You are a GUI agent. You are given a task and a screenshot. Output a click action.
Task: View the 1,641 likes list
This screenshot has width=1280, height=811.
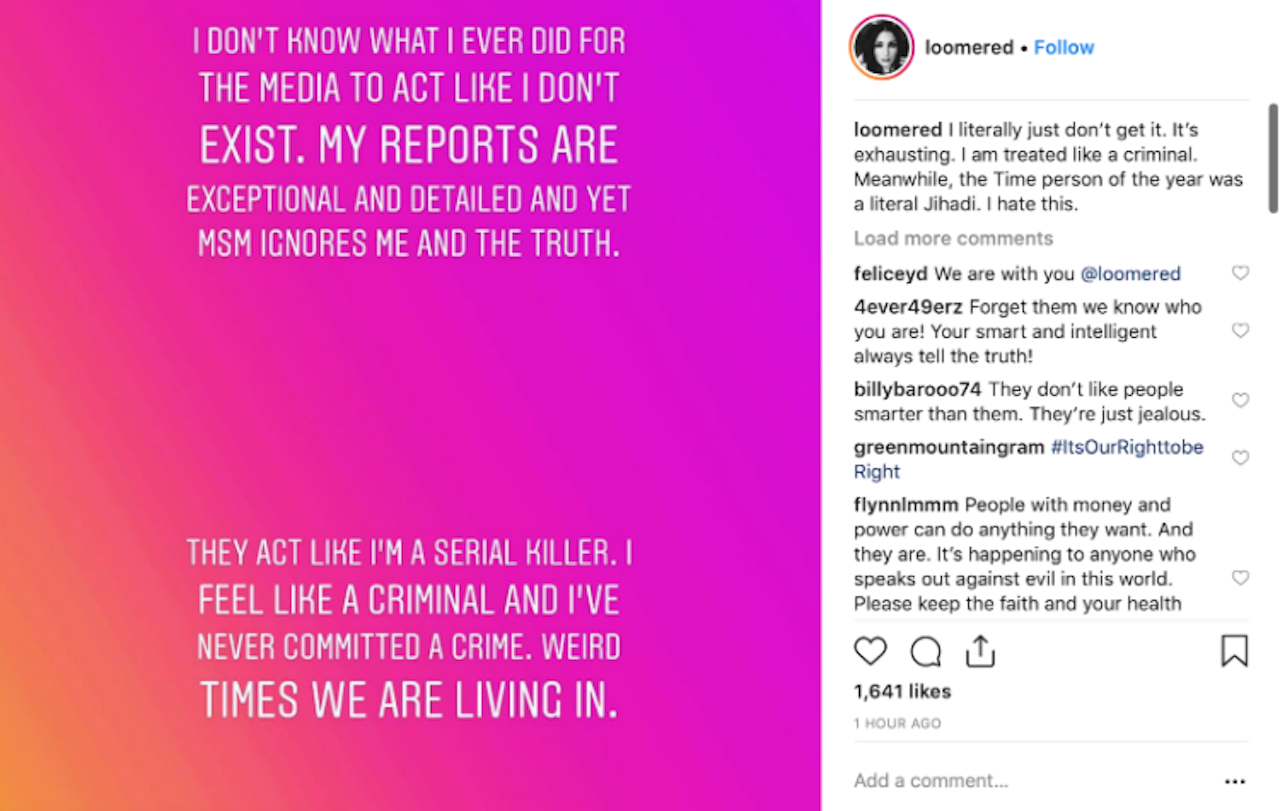click(x=902, y=691)
